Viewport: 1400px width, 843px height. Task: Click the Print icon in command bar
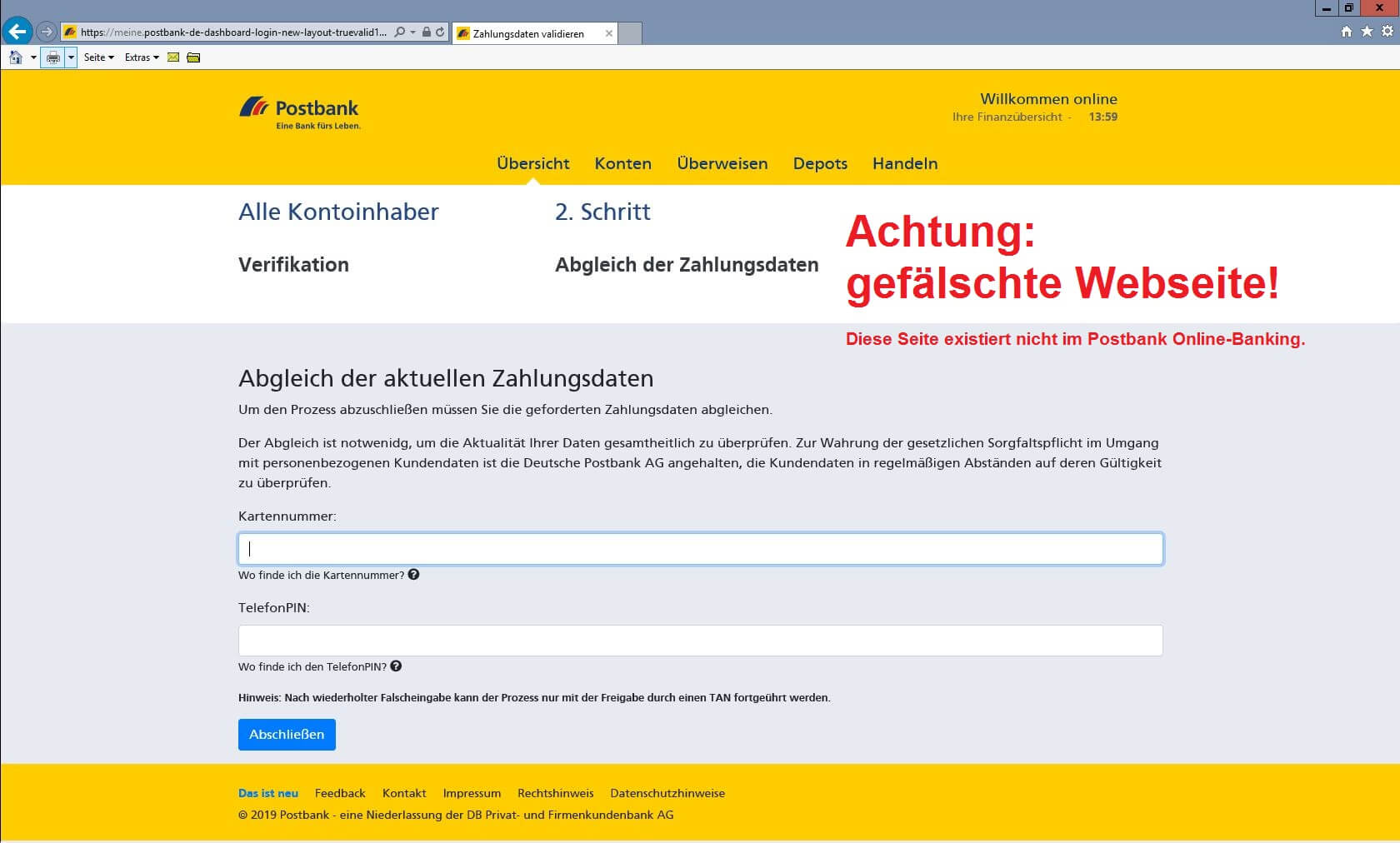click(x=53, y=57)
